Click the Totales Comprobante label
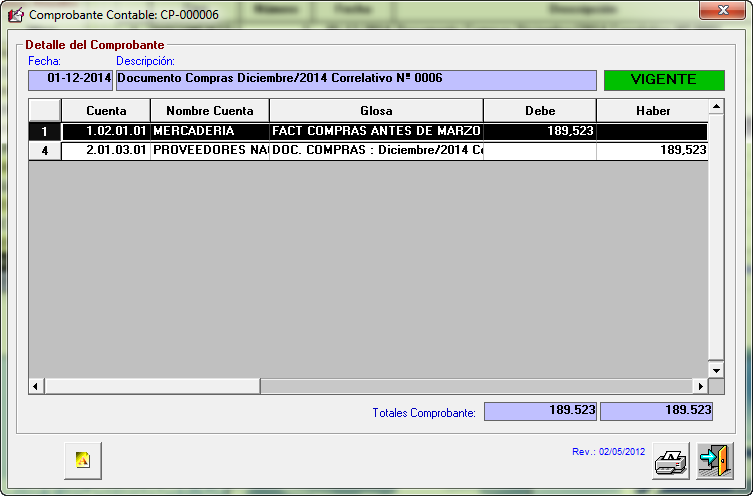The image size is (753, 496). click(424, 413)
